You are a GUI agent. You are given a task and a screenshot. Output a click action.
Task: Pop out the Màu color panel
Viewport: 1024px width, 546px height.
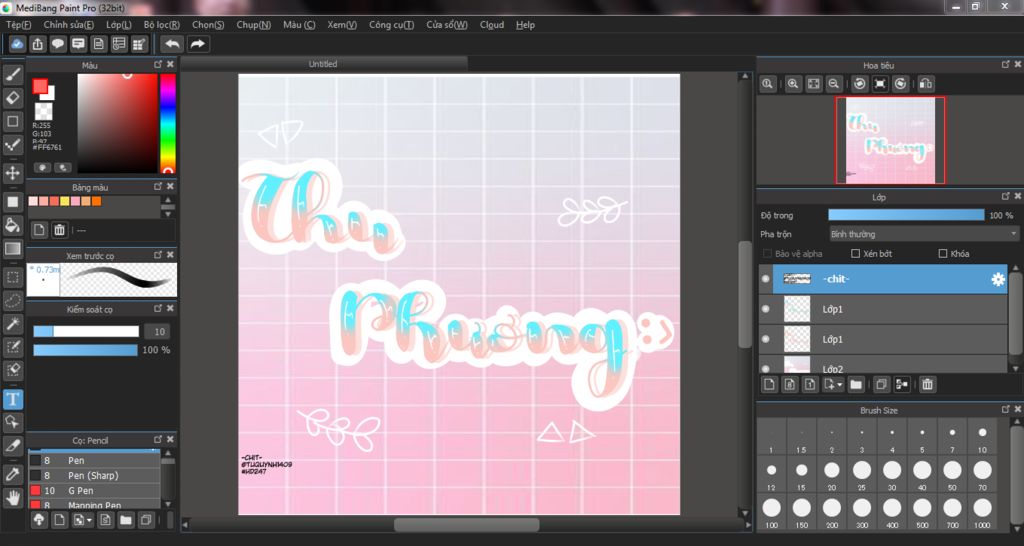point(157,65)
